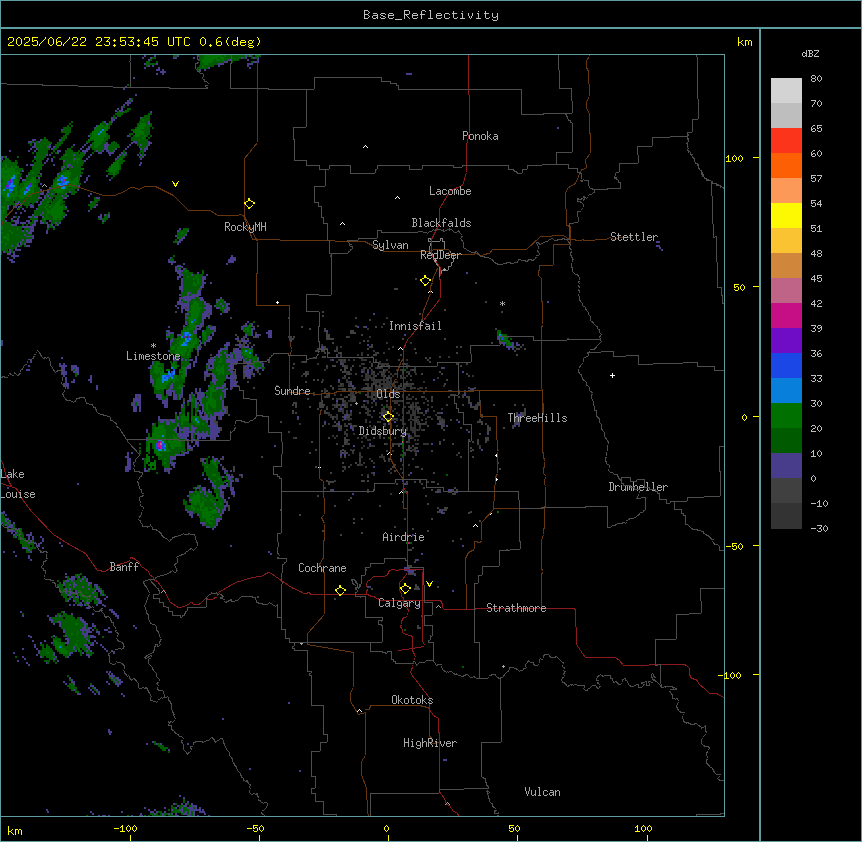
Task: Click the magenta-core storm cell southeast of Limestone
Action: coord(161,445)
